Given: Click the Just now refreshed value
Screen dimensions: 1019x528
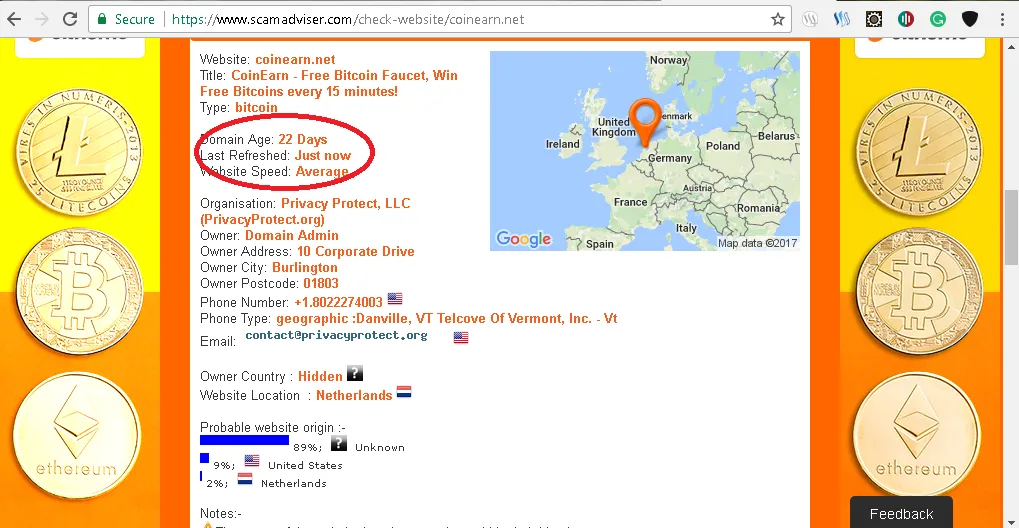Looking at the screenshot, I should pos(322,155).
